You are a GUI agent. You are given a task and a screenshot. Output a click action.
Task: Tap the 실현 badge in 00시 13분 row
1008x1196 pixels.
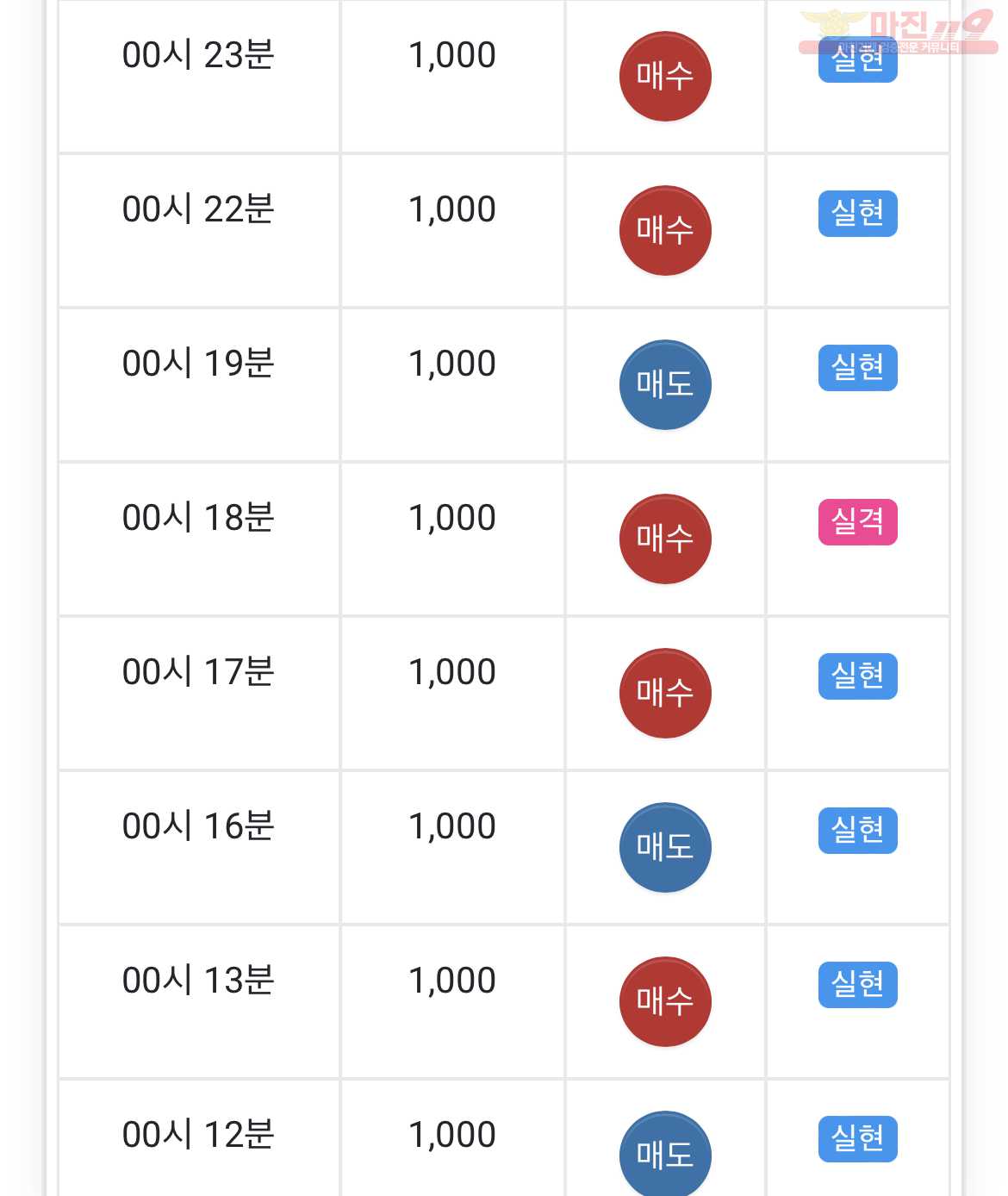point(858,985)
